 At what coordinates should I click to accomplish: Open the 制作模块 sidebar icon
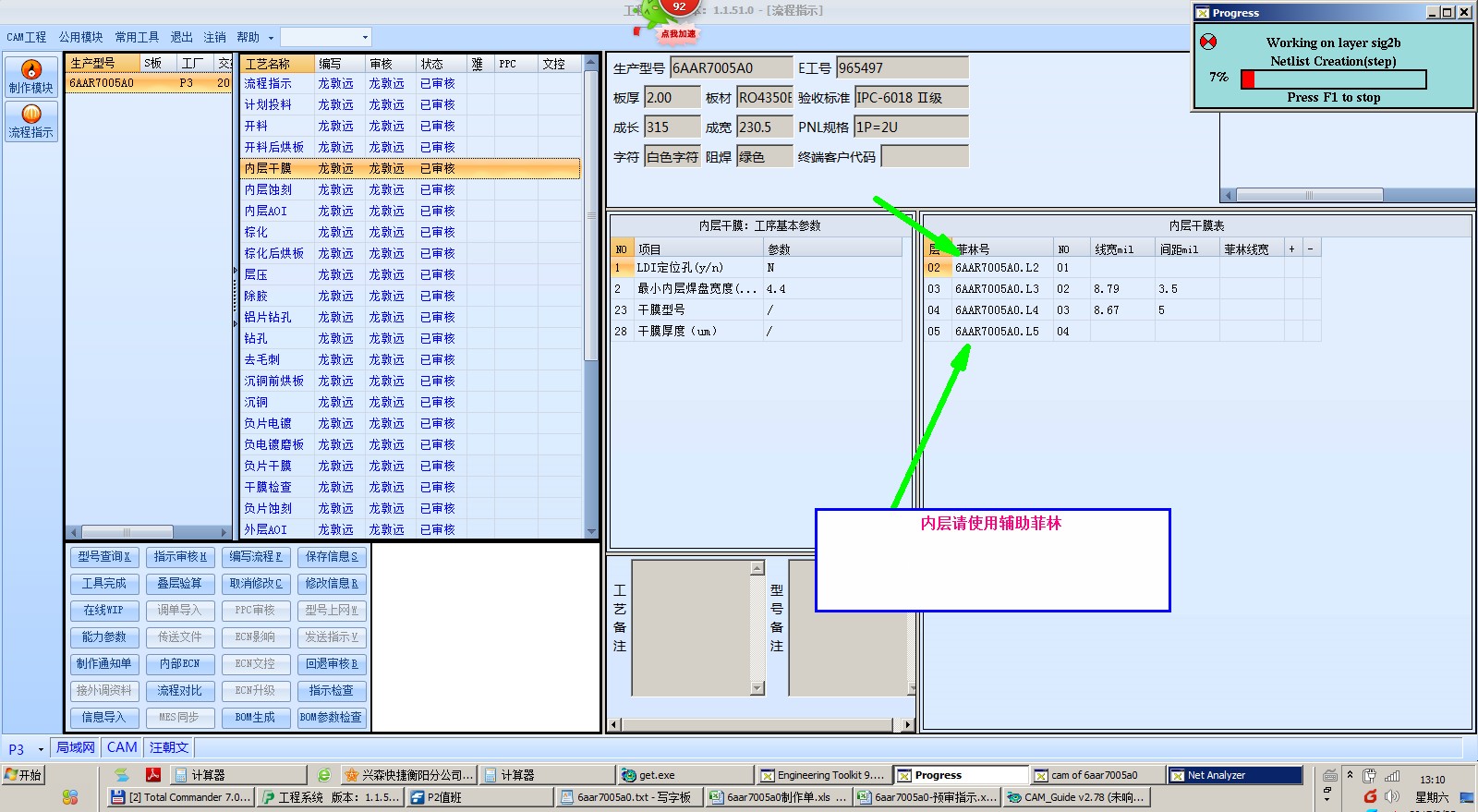(31, 77)
